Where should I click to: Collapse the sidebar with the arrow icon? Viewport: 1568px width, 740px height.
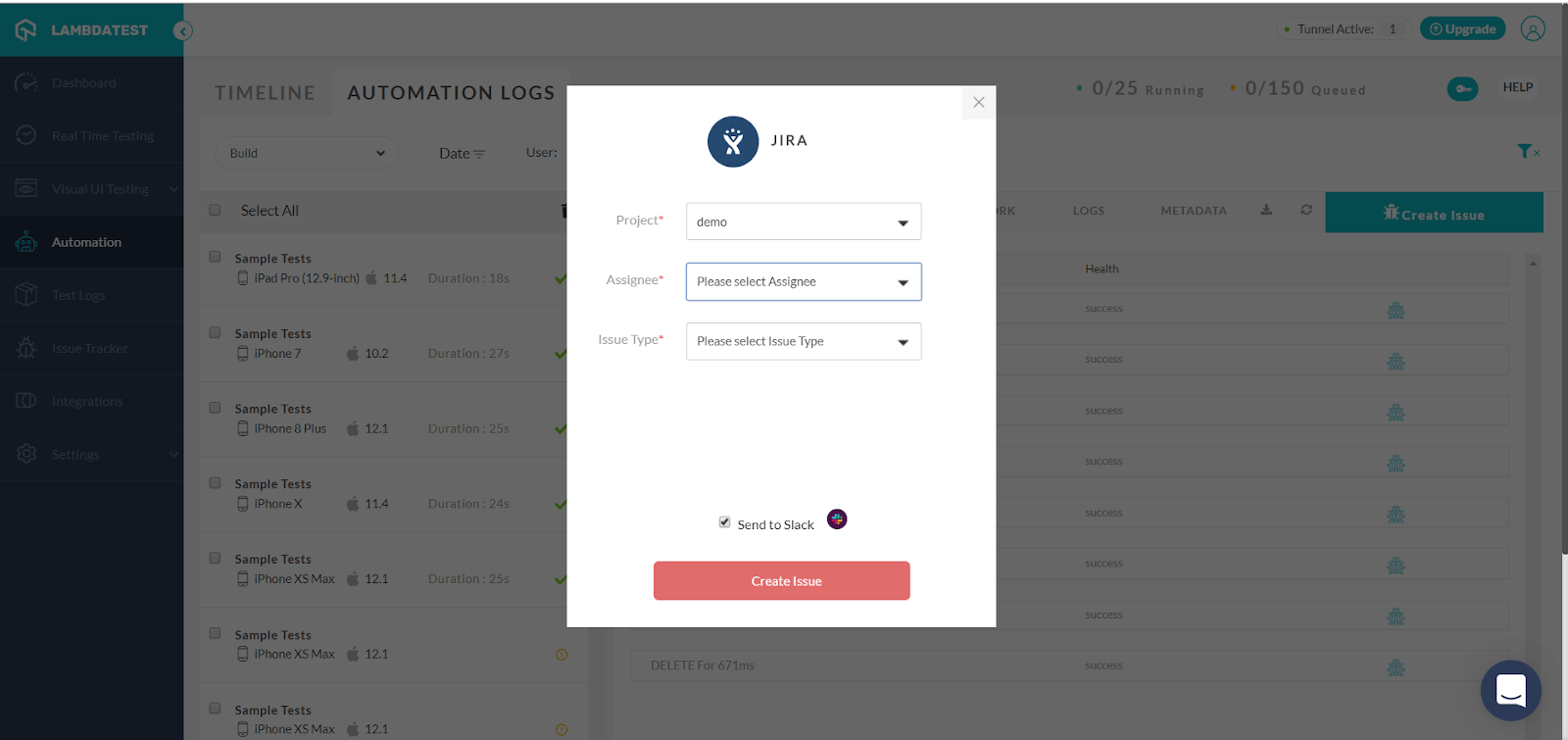click(x=182, y=30)
